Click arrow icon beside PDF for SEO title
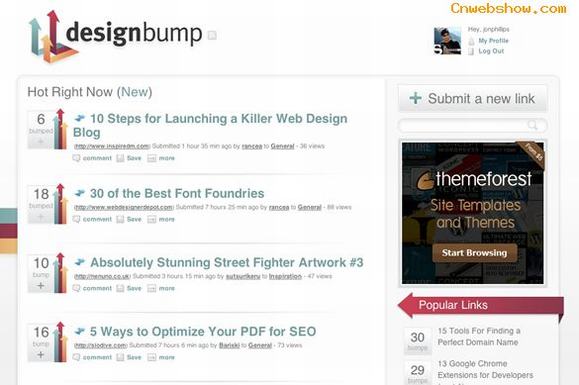Image resolution: width=579 pixels, height=385 pixels. (79, 331)
